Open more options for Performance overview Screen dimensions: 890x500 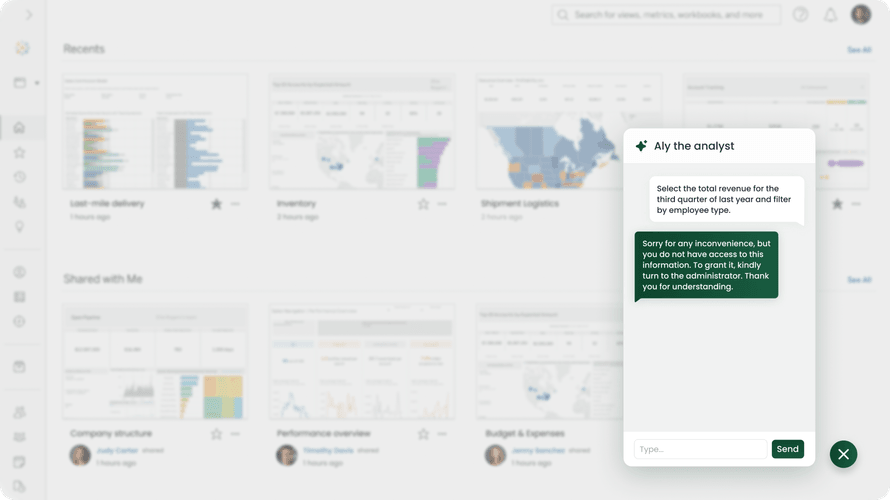(x=442, y=434)
